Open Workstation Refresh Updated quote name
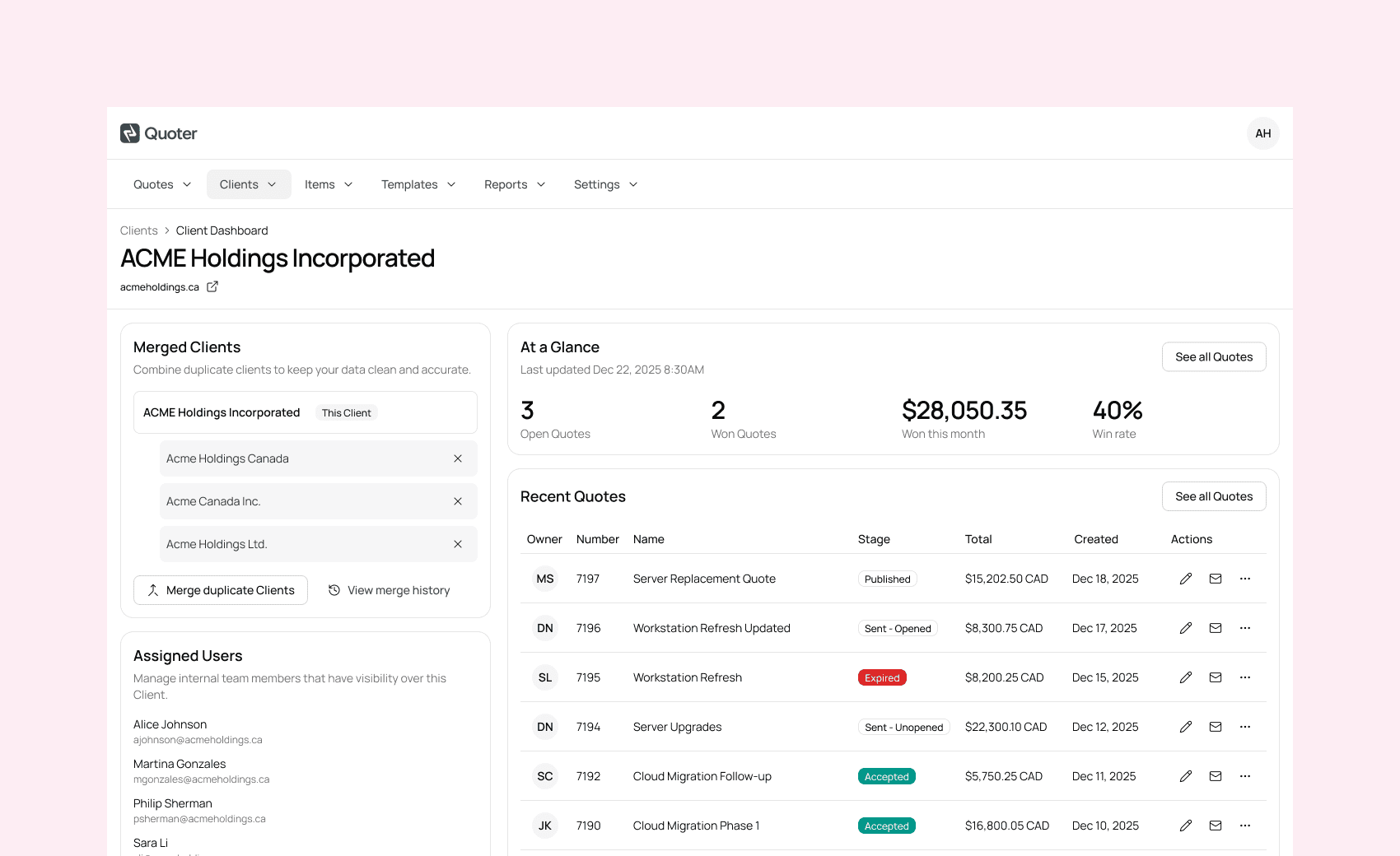This screenshot has width=1400, height=856. coord(712,628)
